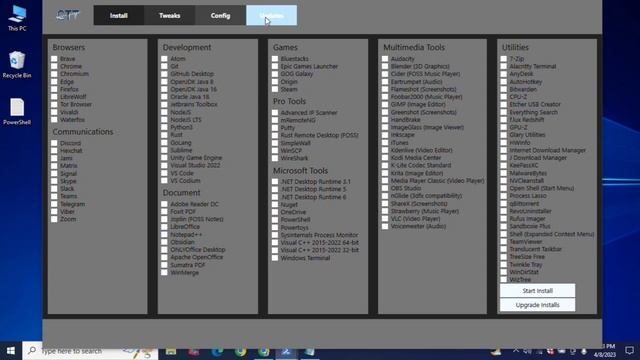Open the Recycle Bin desktop icon
Image resolution: width=640 pixels, height=360 pixels.
click(x=17, y=64)
